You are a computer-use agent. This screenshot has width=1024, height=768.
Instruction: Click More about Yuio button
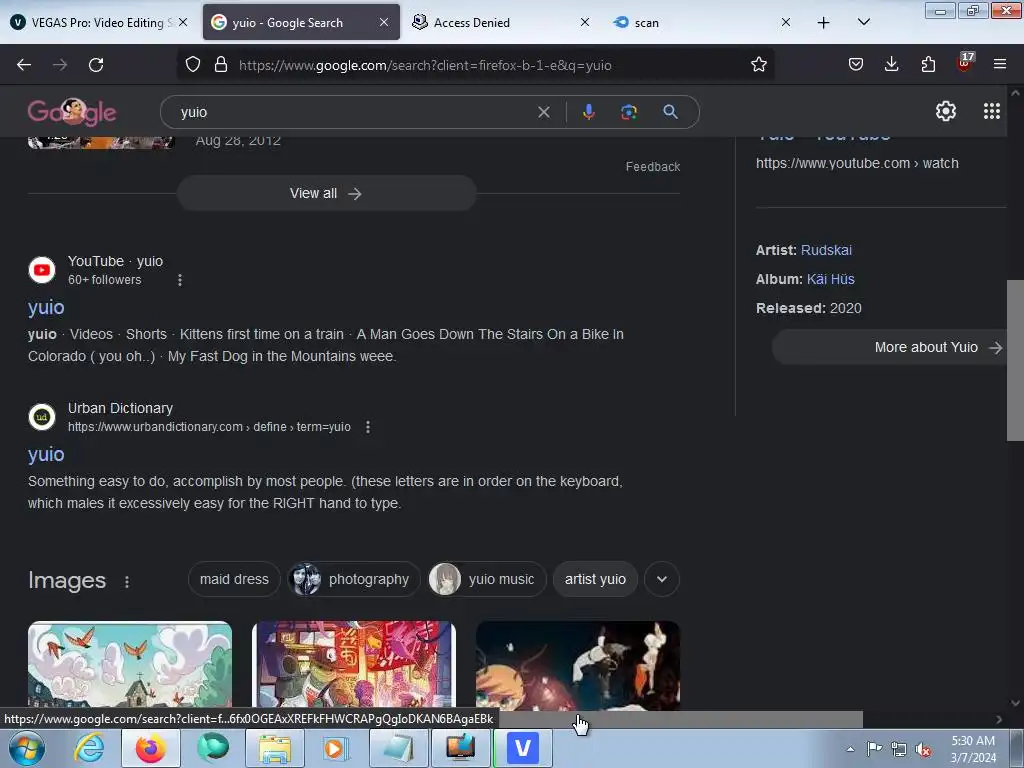[x=888, y=347]
